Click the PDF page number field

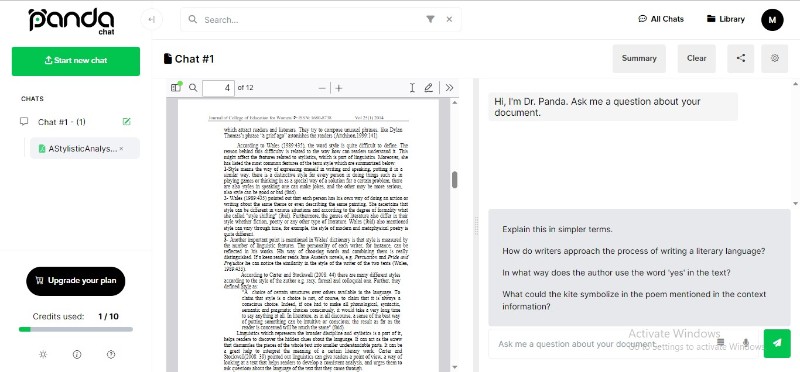(x=218, y=88)
